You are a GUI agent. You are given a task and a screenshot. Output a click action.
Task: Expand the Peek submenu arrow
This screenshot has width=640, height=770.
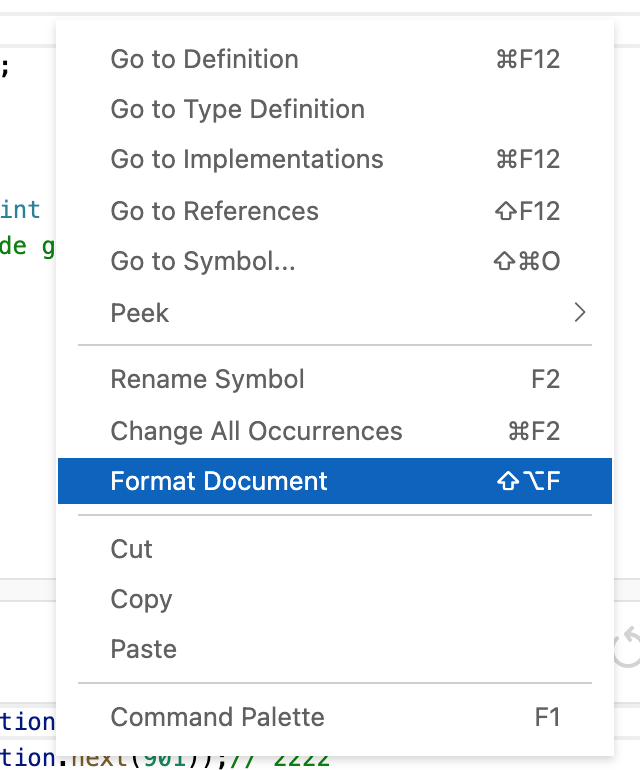pyautogui.click(x=579, y=313)
